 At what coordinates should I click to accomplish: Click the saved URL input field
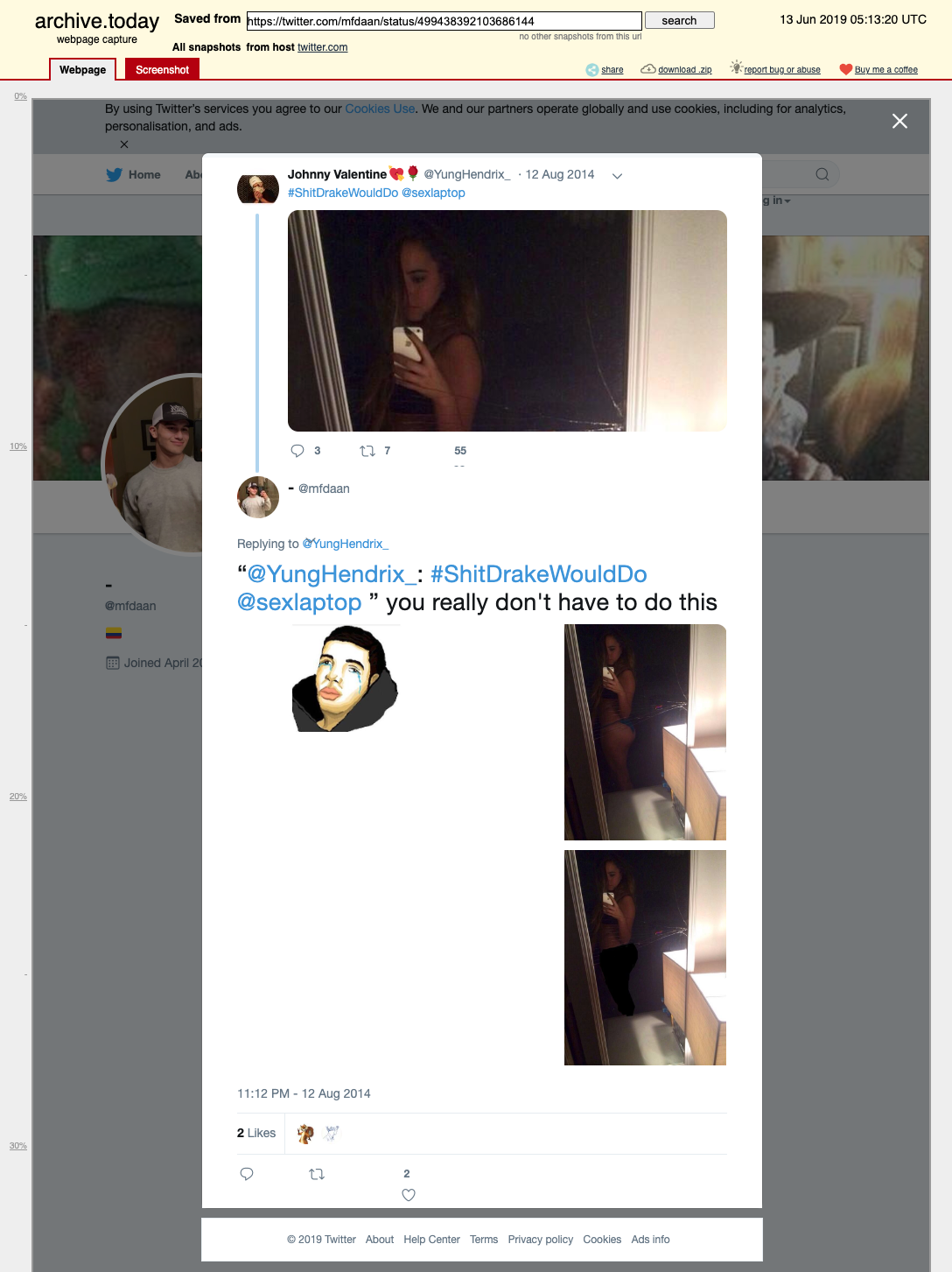444,21
